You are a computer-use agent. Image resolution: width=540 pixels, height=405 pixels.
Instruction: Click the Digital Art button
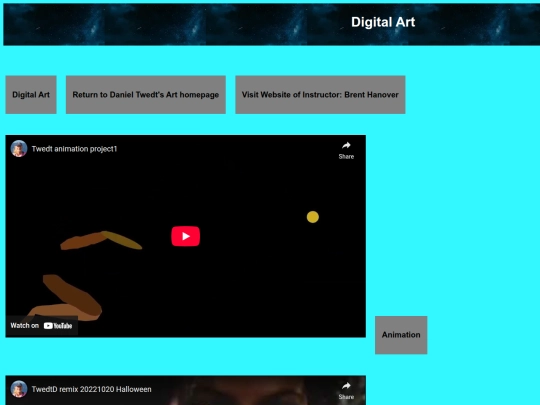(31, 95)
